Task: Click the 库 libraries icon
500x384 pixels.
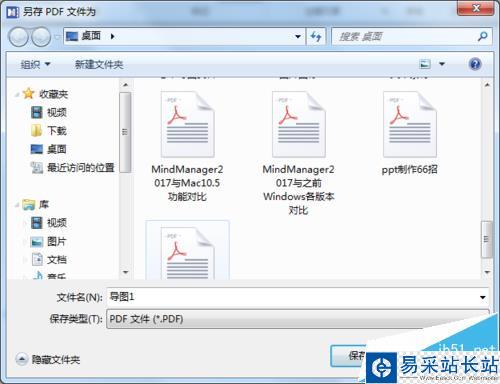Action: pos(29,204)
